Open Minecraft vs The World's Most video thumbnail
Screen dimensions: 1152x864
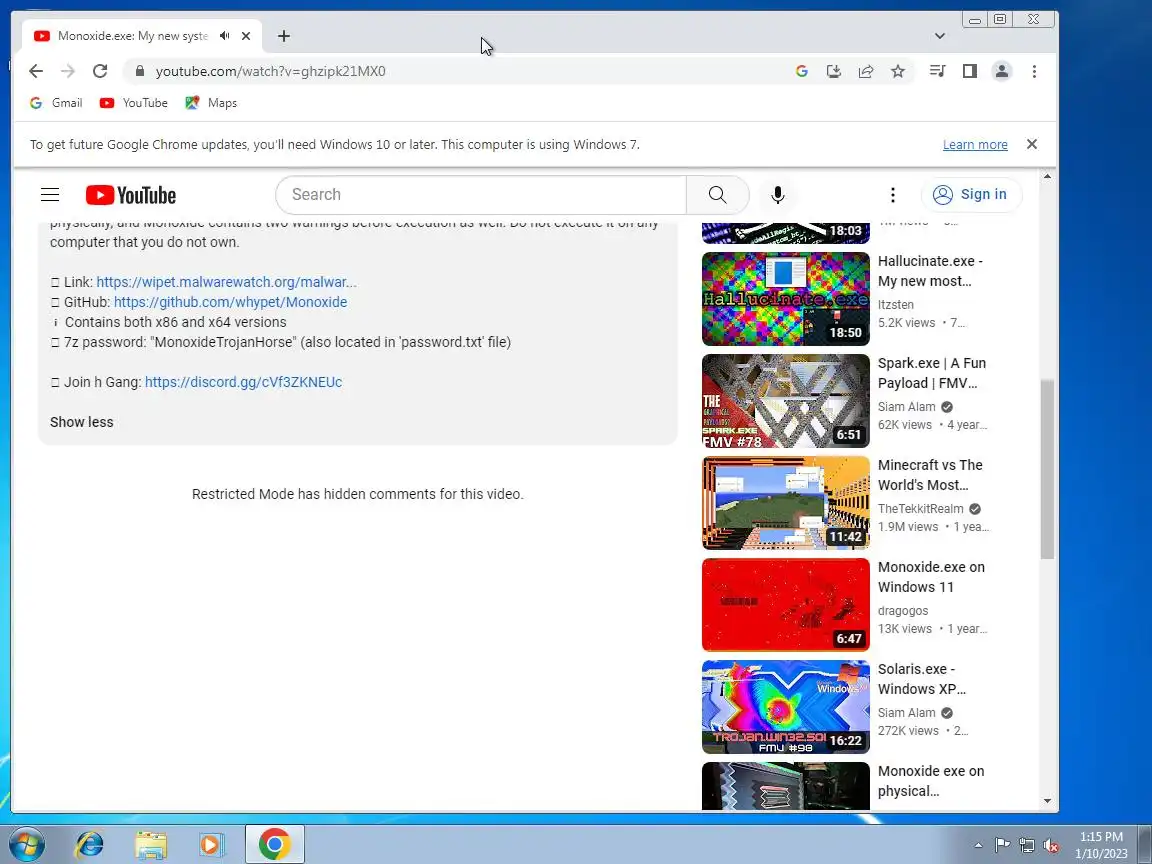pyautogui.click(x=785, y=503)
